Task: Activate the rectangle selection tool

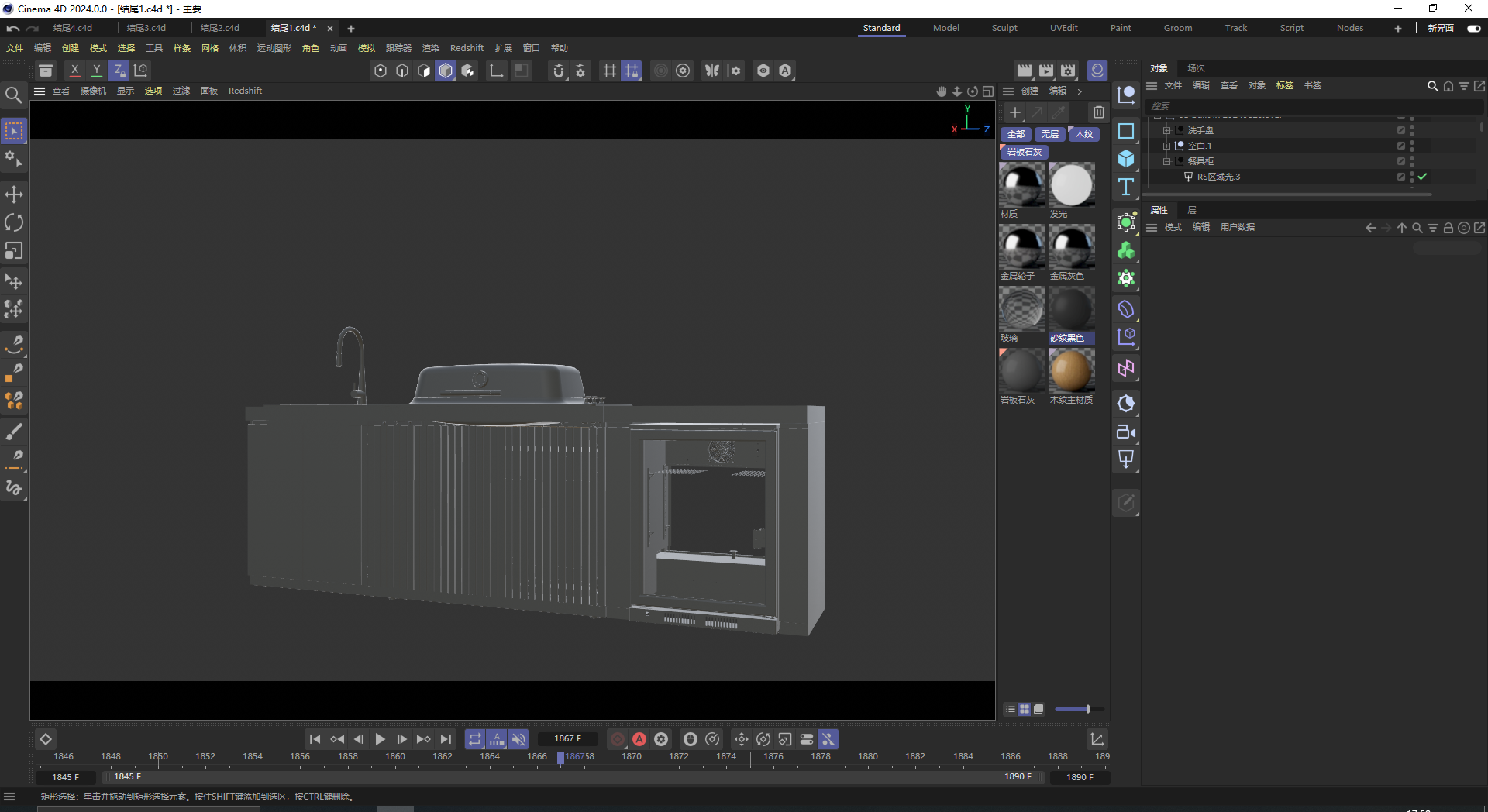Action: (x=14, y=131)
